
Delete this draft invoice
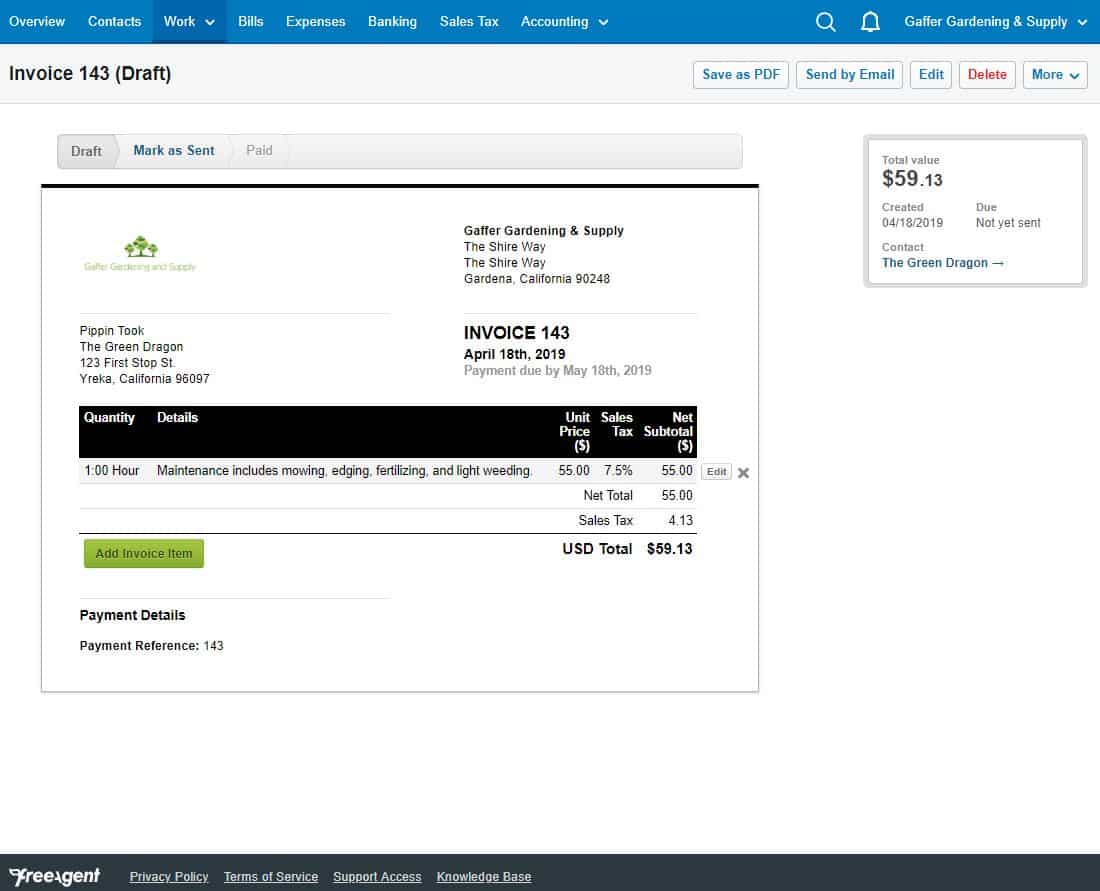point(987,74)
